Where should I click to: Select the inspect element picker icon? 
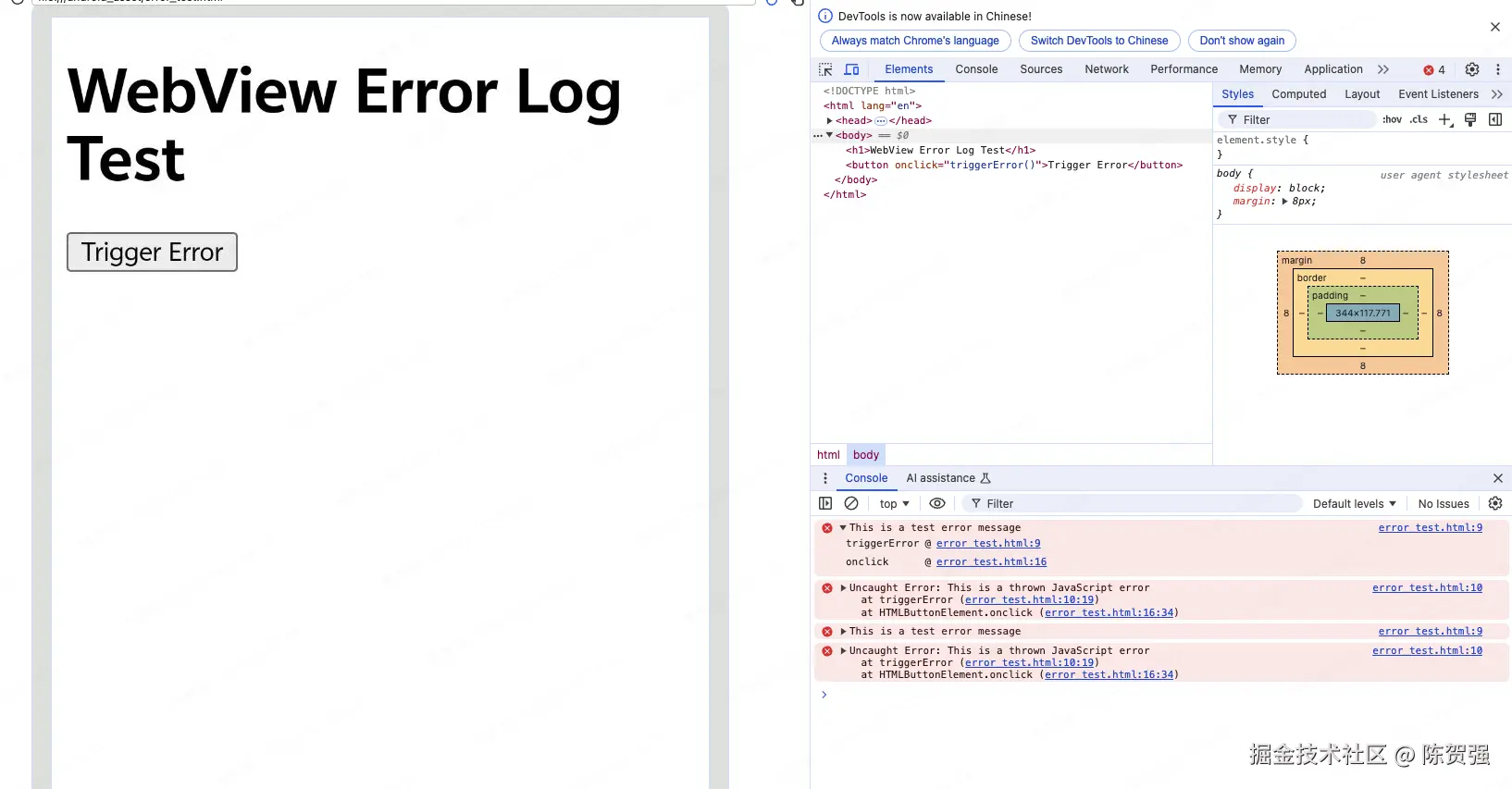click(x=825, y=69)
